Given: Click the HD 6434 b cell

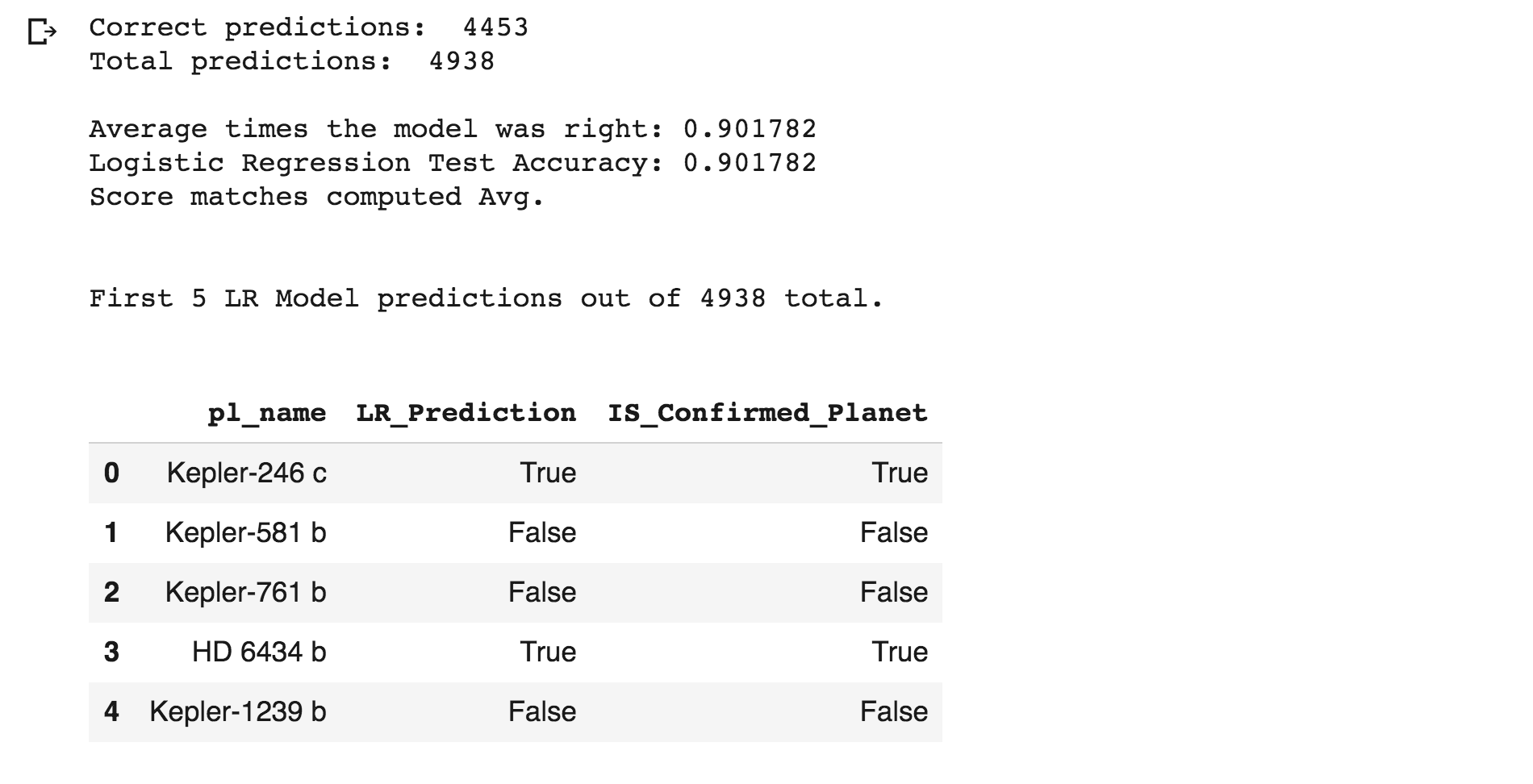Looking at the screenshot, I should click(259, 652).
